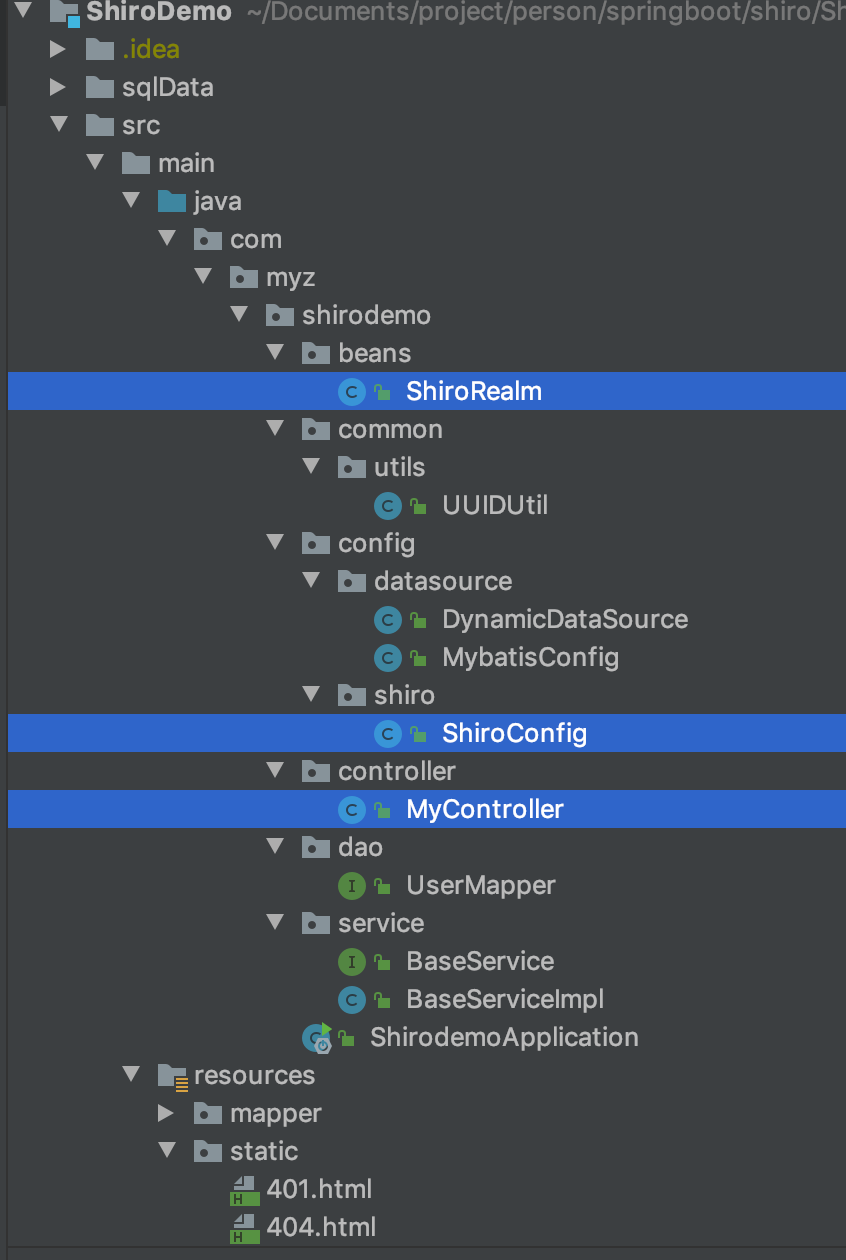
Task: Collapse the datasource package
Action: click(311, 582)
